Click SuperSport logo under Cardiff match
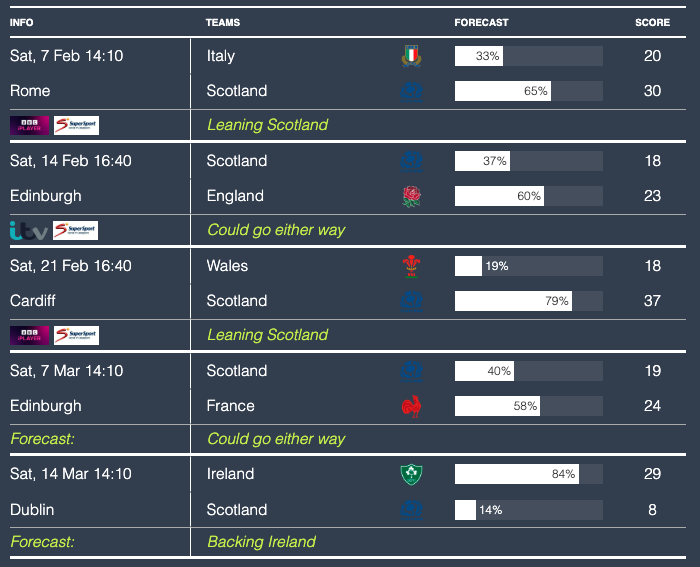700x567 pixels. click(75, 335)
